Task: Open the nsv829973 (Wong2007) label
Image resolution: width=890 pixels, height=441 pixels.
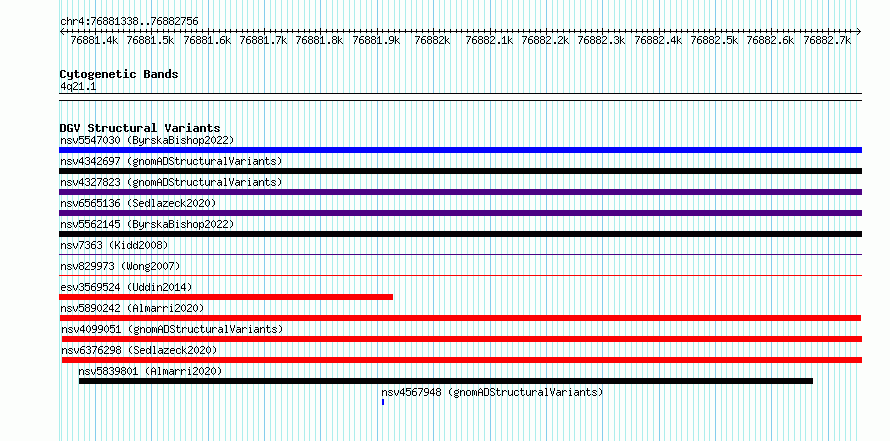Action: pos(120,266)
